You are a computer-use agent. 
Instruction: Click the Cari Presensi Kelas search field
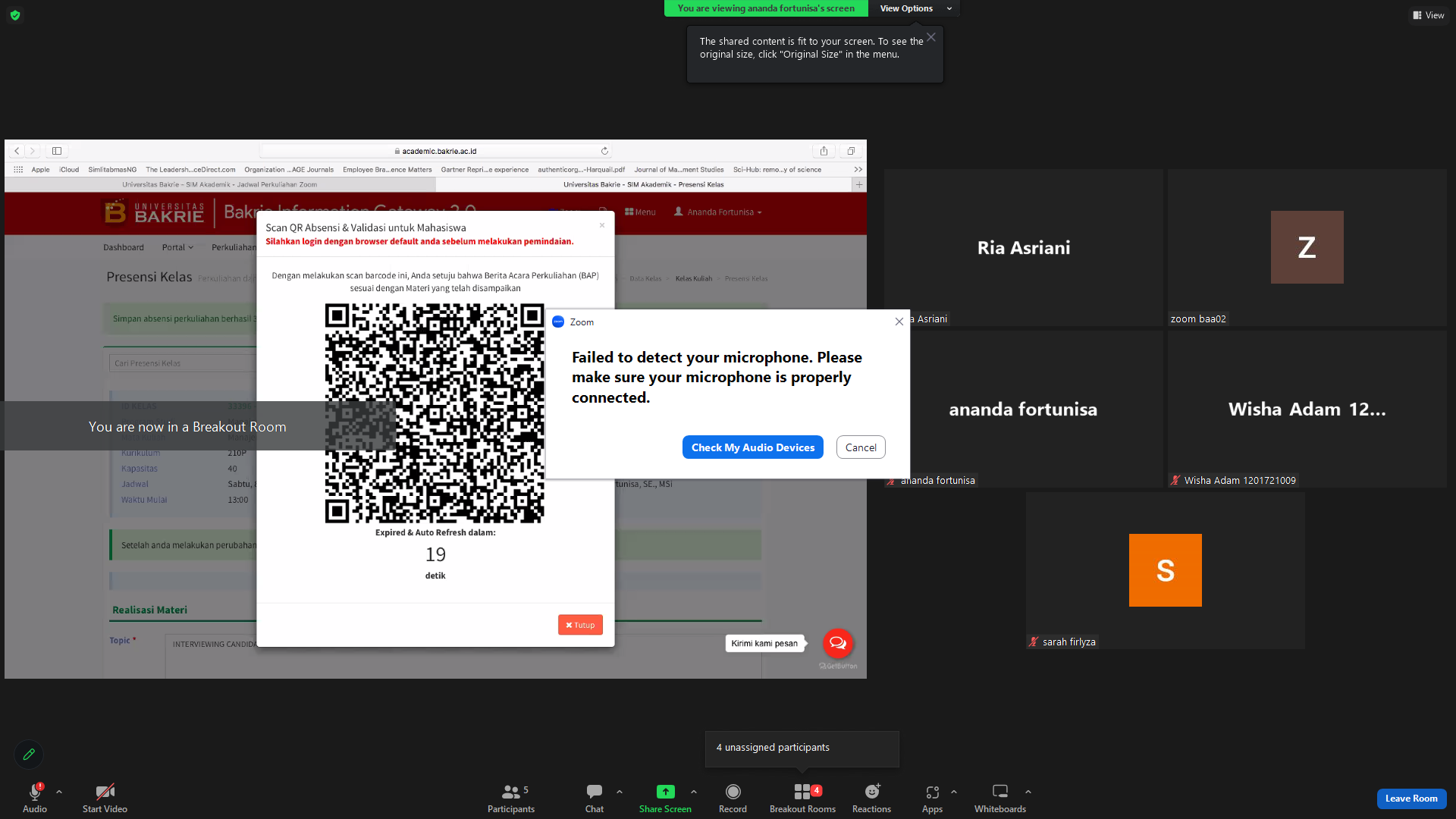click(182, 363)
